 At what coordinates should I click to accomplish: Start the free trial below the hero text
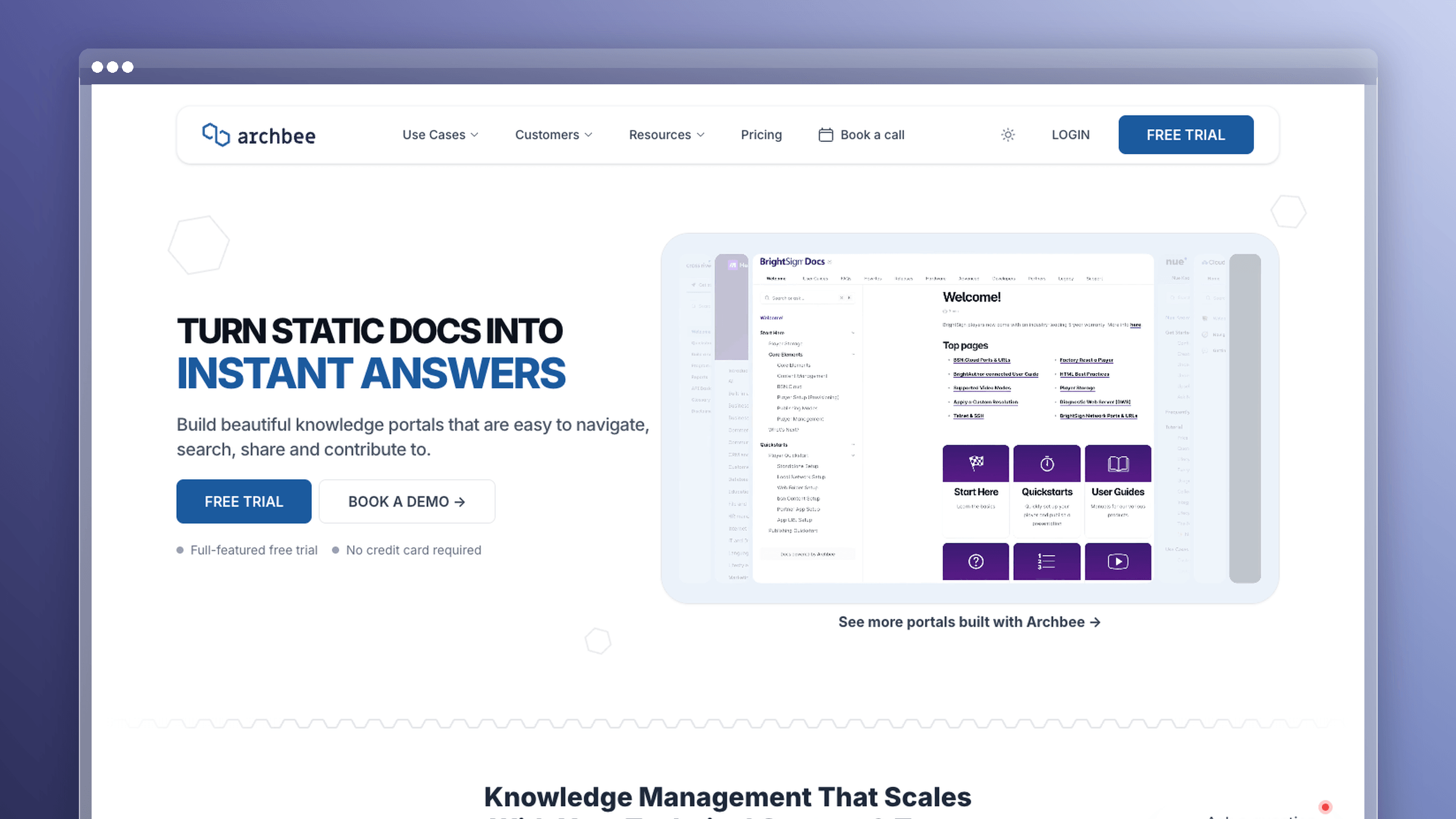[x=244, y=502]
